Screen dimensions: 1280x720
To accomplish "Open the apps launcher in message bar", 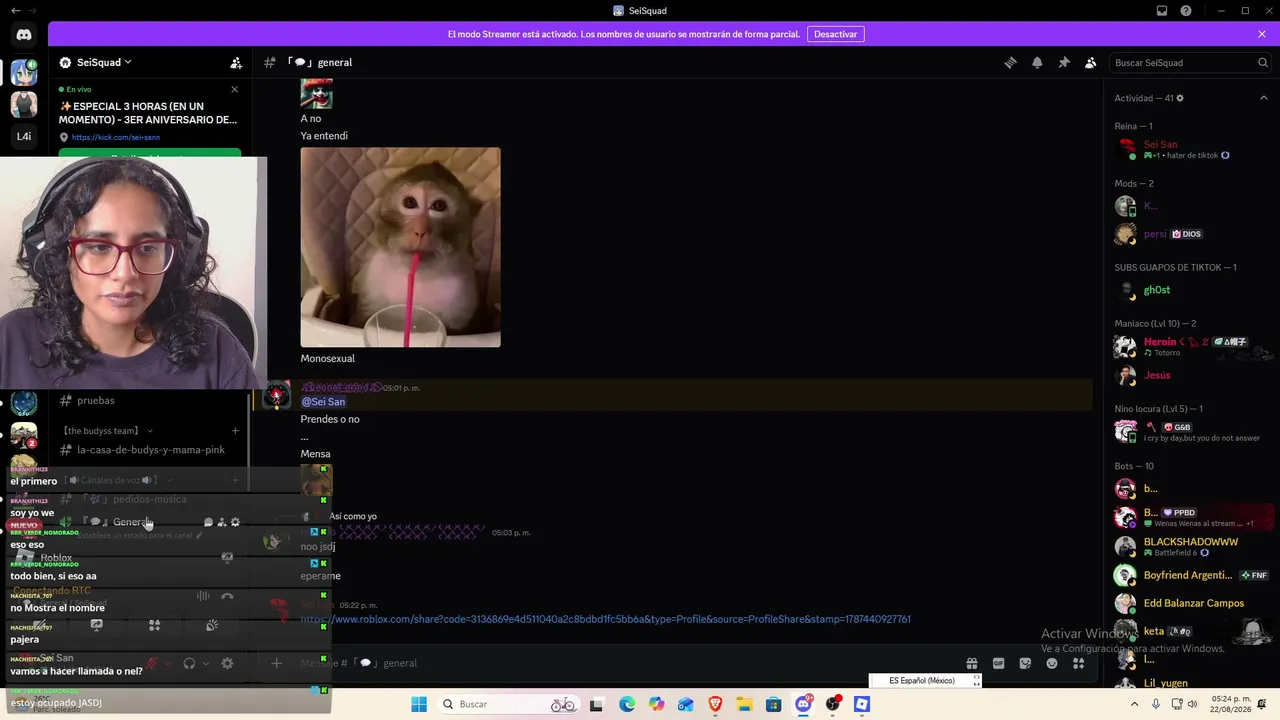I will click(x=1078, y=663).
